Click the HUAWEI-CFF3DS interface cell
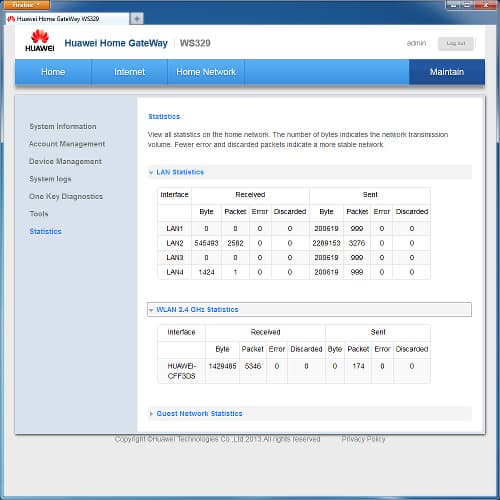The image size is (500, 500). coord(182,371)
